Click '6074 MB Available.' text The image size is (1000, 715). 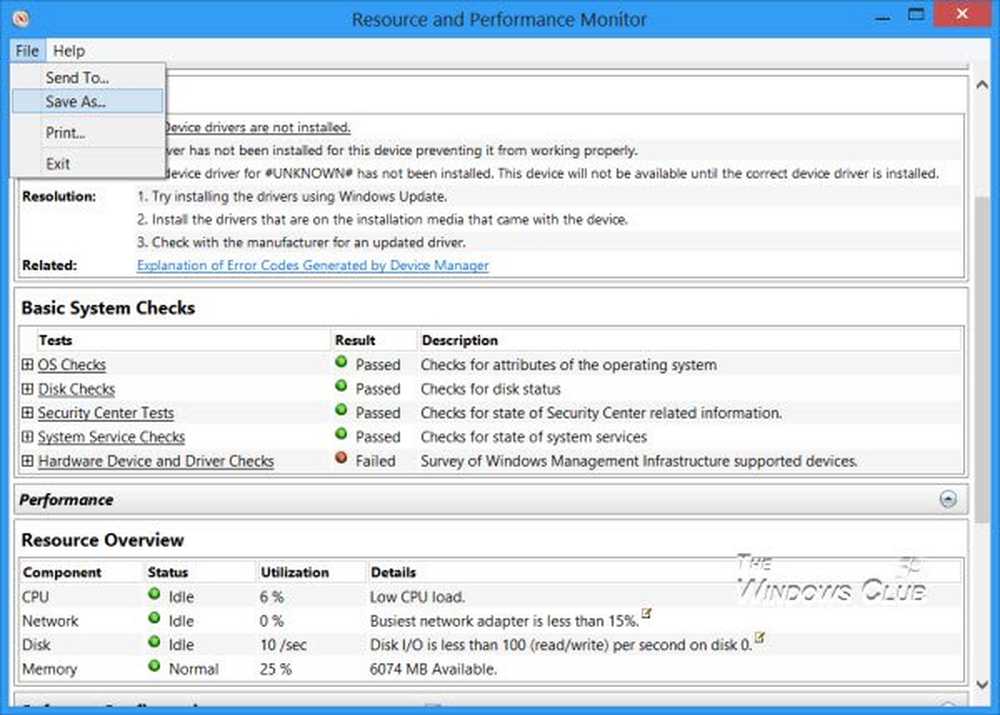point(433,669)
